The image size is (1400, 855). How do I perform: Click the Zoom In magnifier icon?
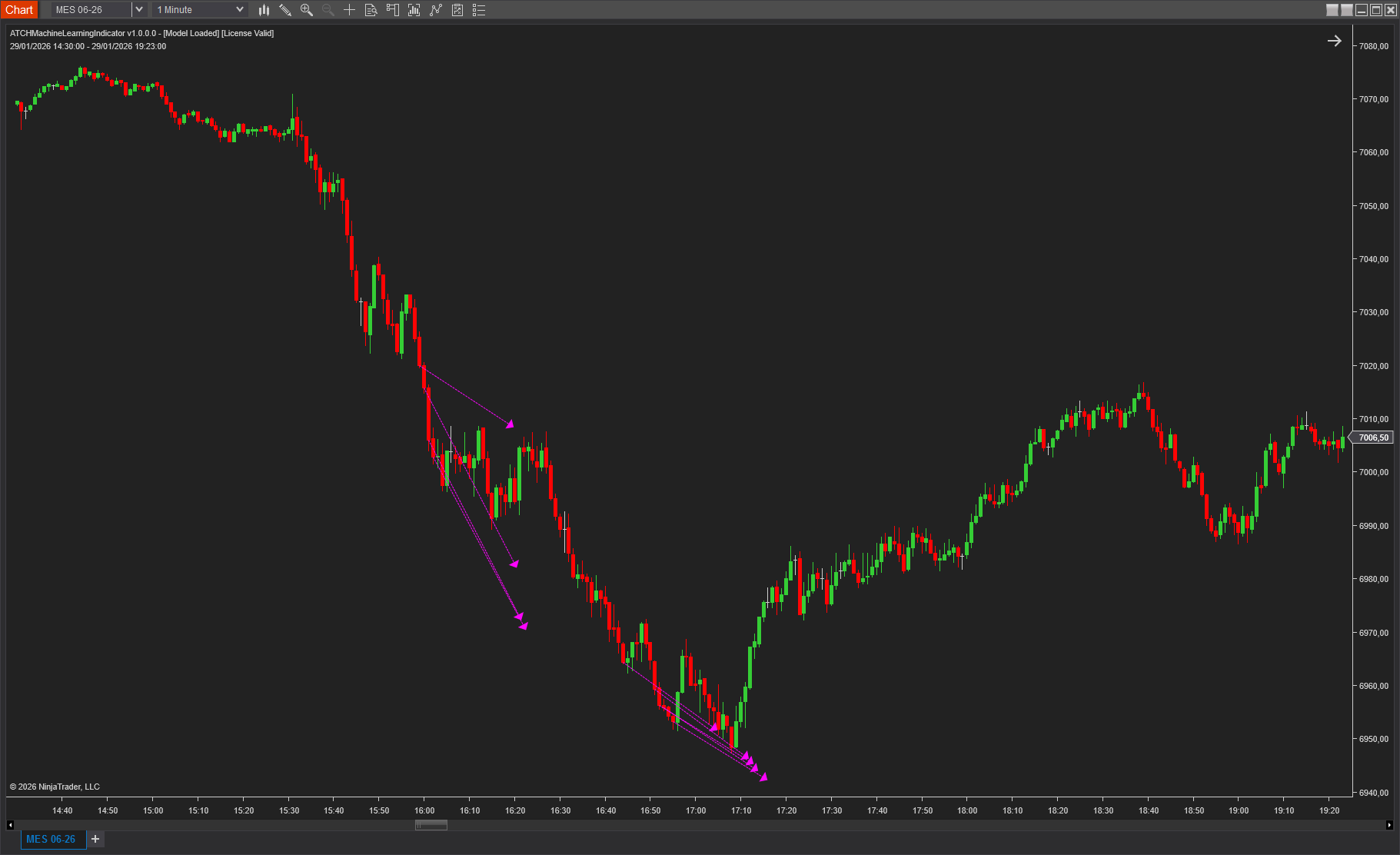307,10
